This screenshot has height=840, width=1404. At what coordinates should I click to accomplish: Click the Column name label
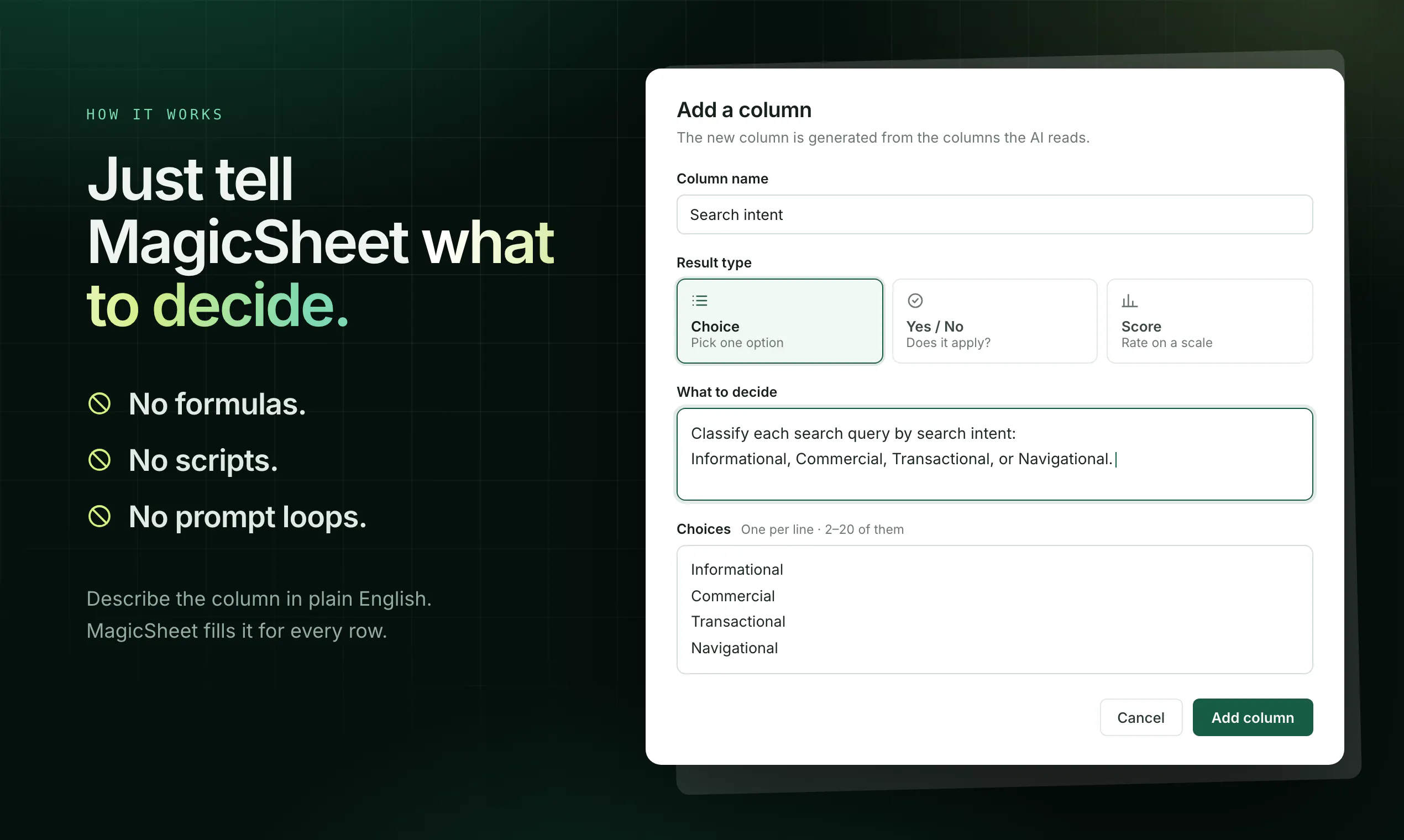[x=723, y=179]
